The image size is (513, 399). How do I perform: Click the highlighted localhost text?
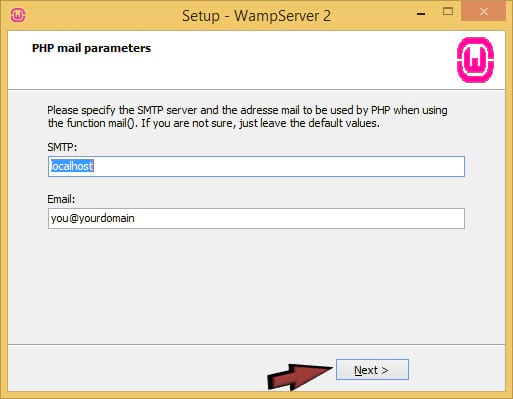72,166
